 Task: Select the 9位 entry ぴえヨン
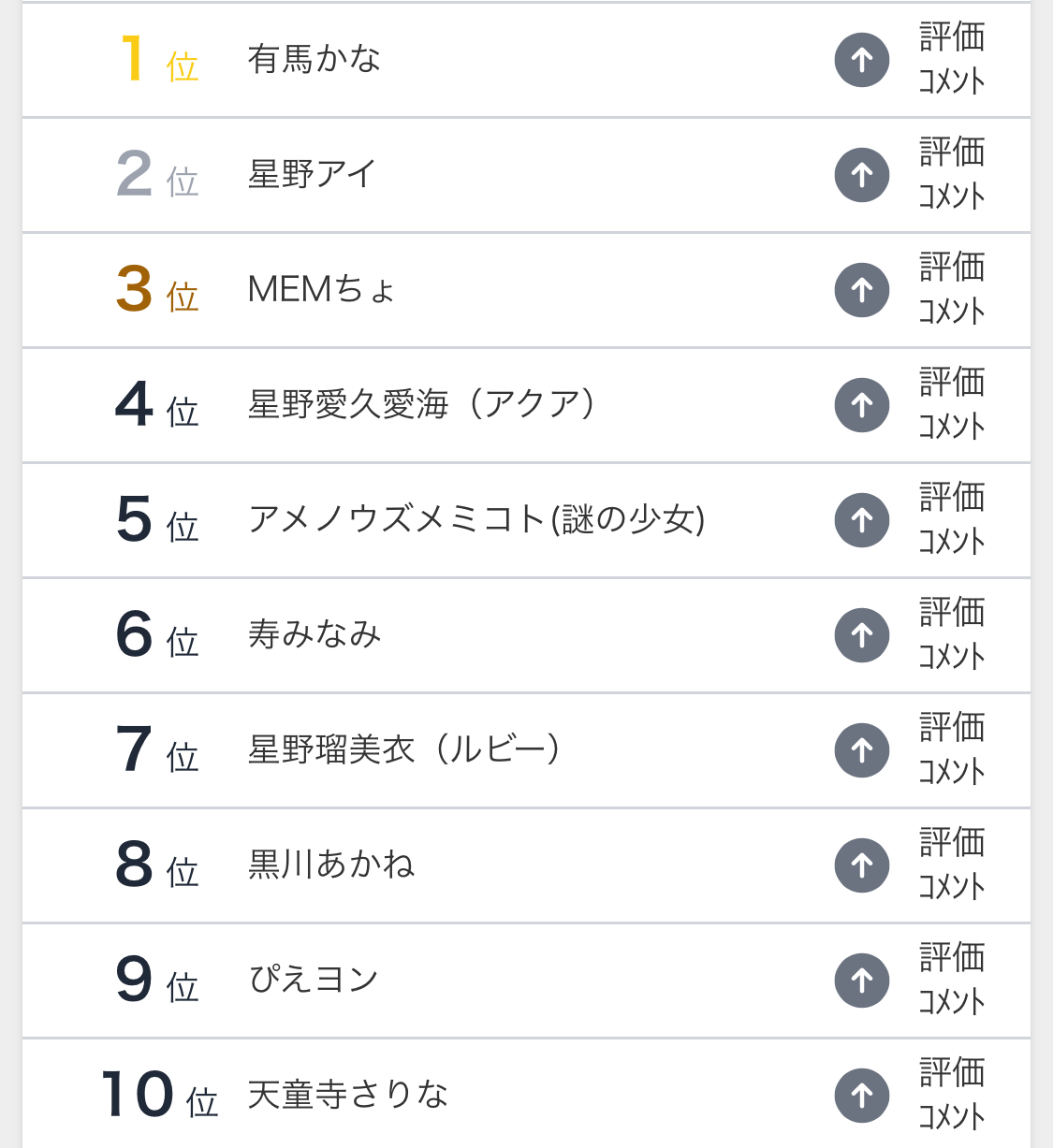click(313, 981)
